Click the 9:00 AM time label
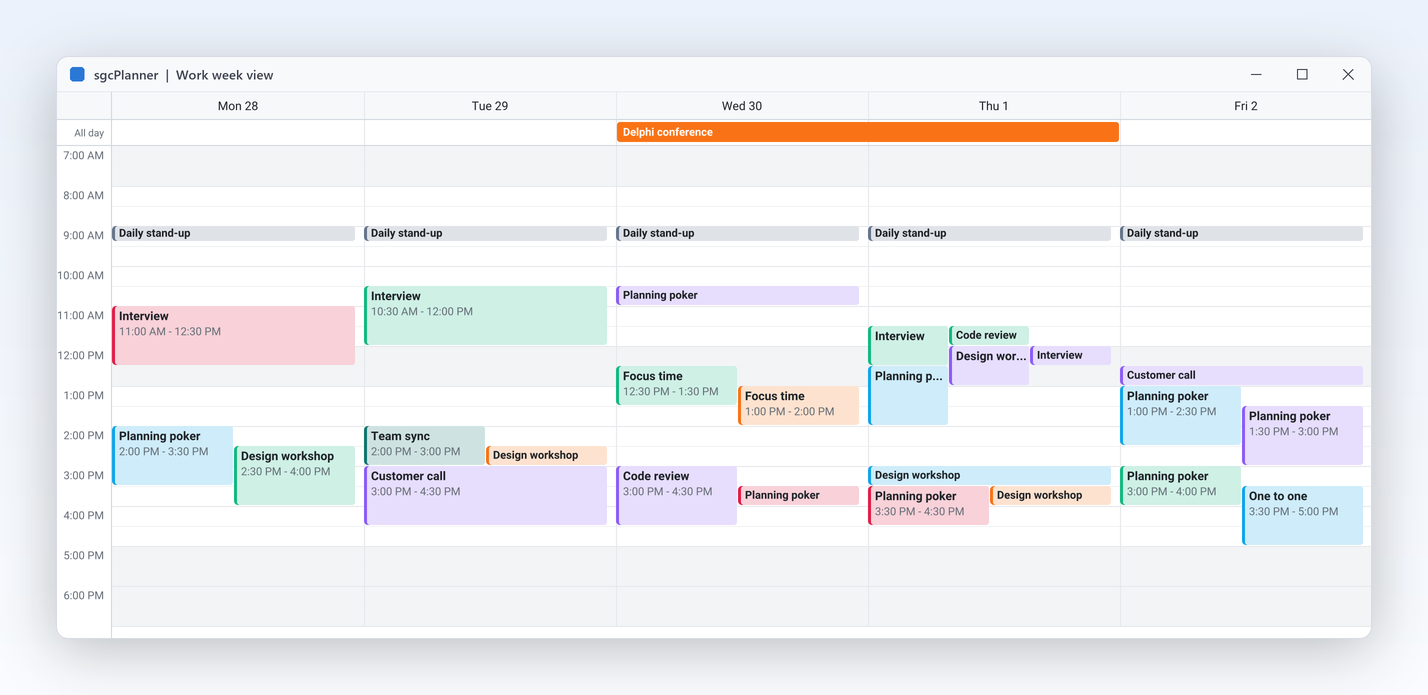The height and width of the screenshot is (695, 1428). (84, 236)
